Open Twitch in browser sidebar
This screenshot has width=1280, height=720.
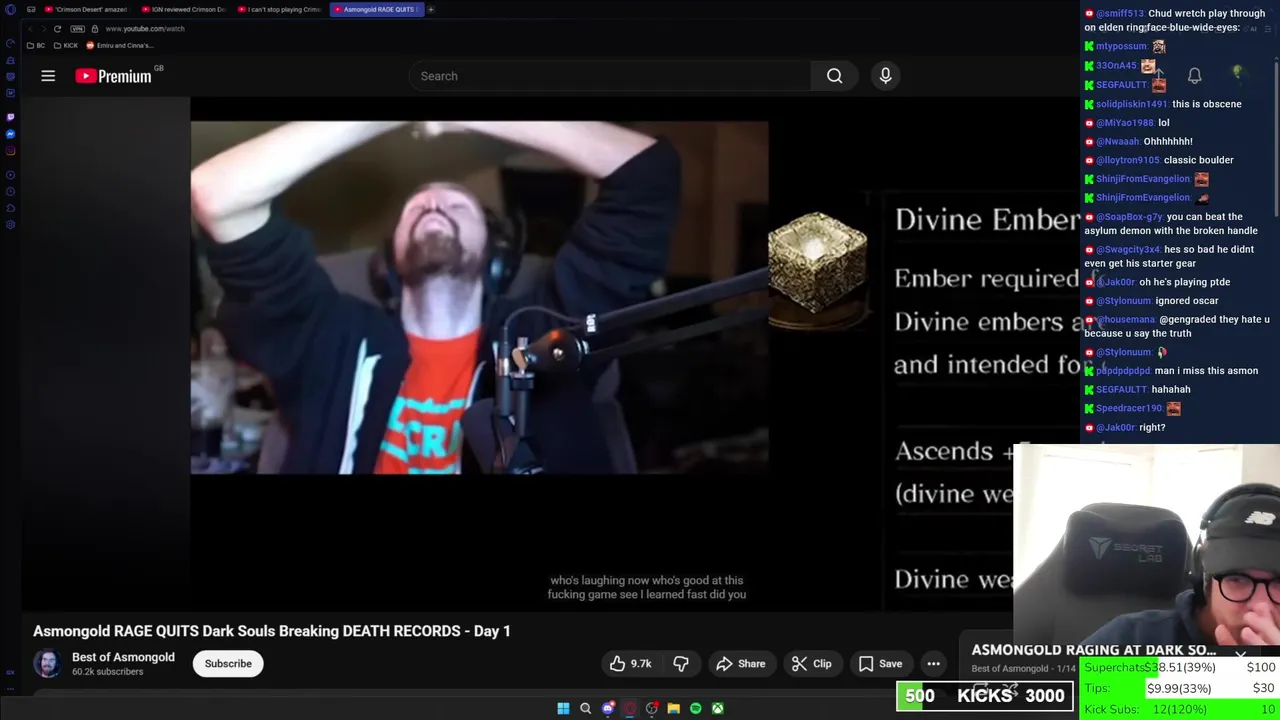tap(10, 117)
